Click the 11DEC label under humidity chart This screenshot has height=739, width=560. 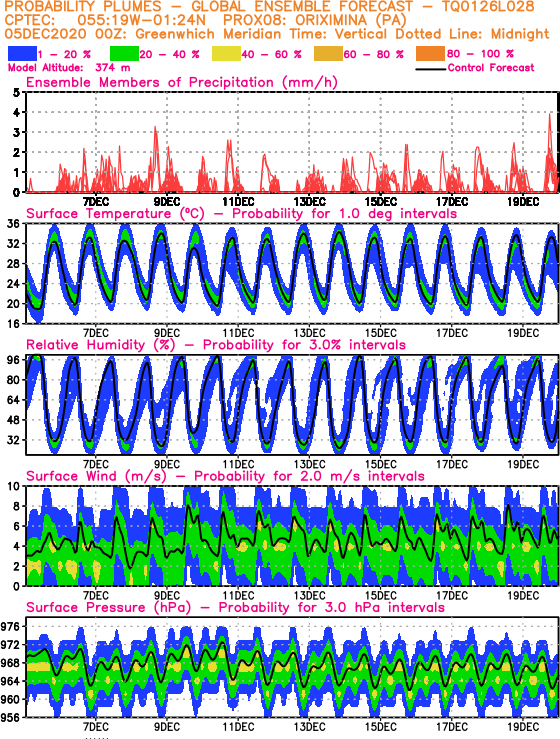pyautogui.click(x=239, y=464)
